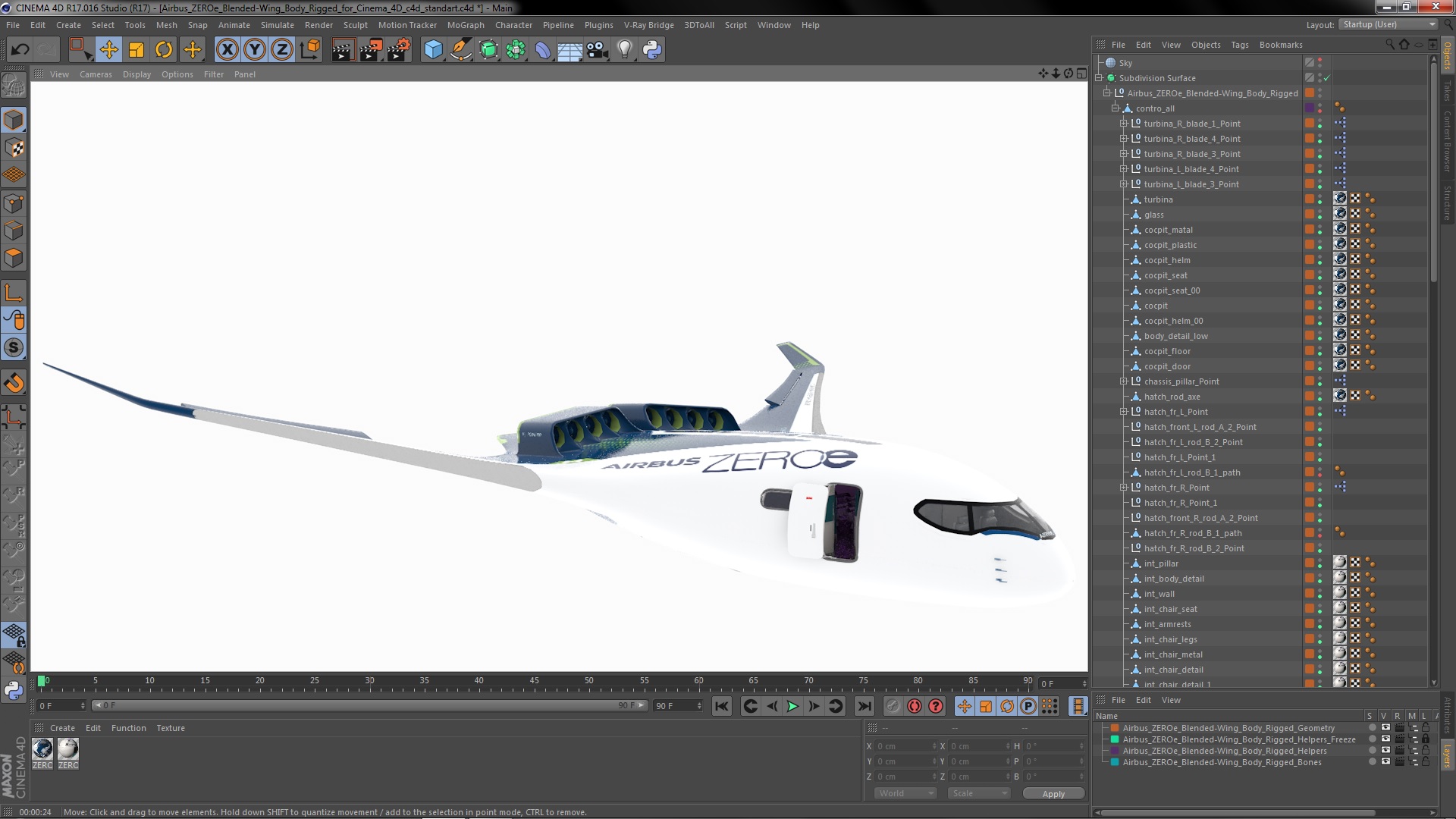Open the V-Ray Bridge menu
1456x819 pixels.
648,25
